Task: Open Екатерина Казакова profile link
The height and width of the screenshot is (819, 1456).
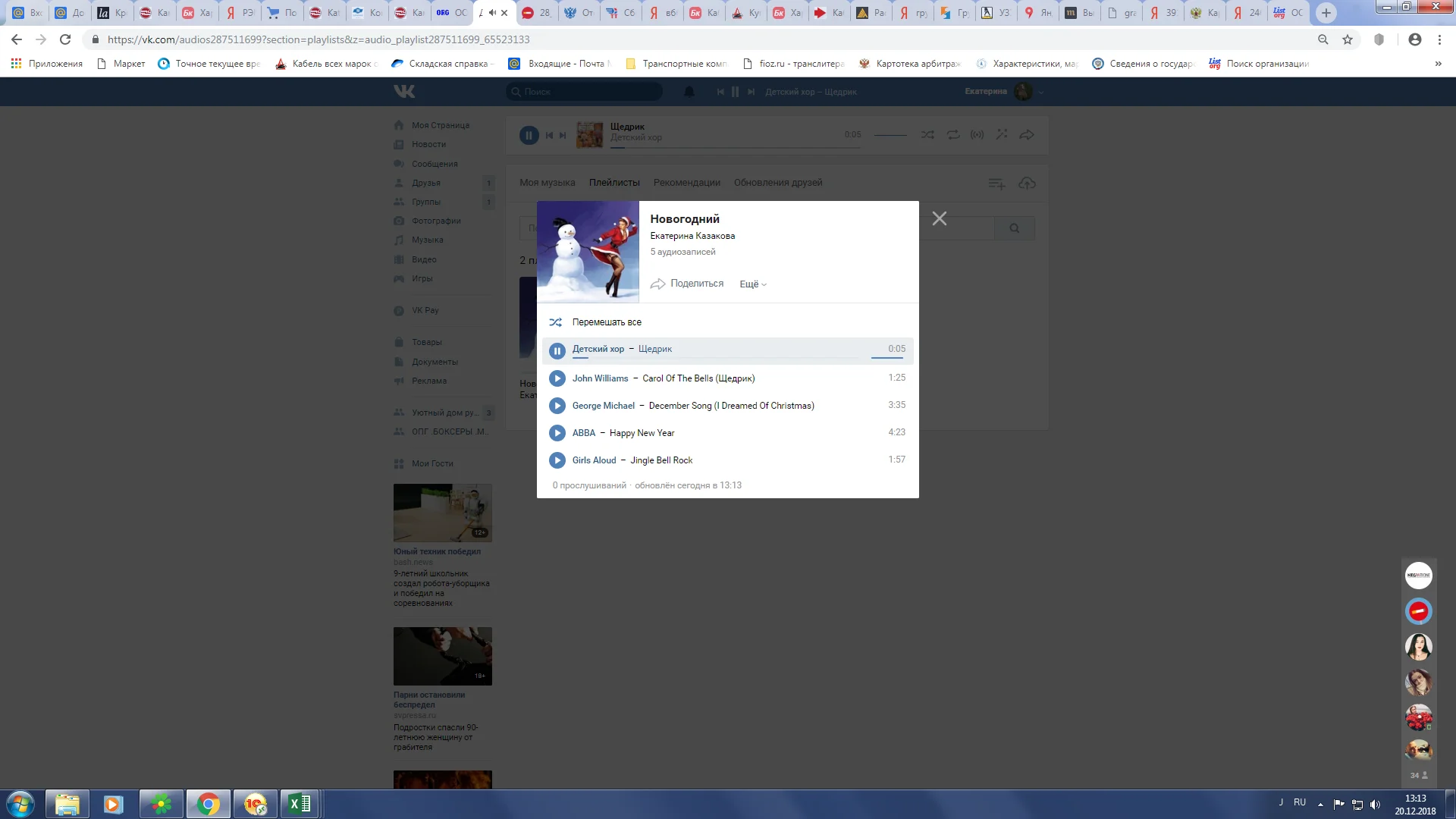Action: tap(692, 236)
